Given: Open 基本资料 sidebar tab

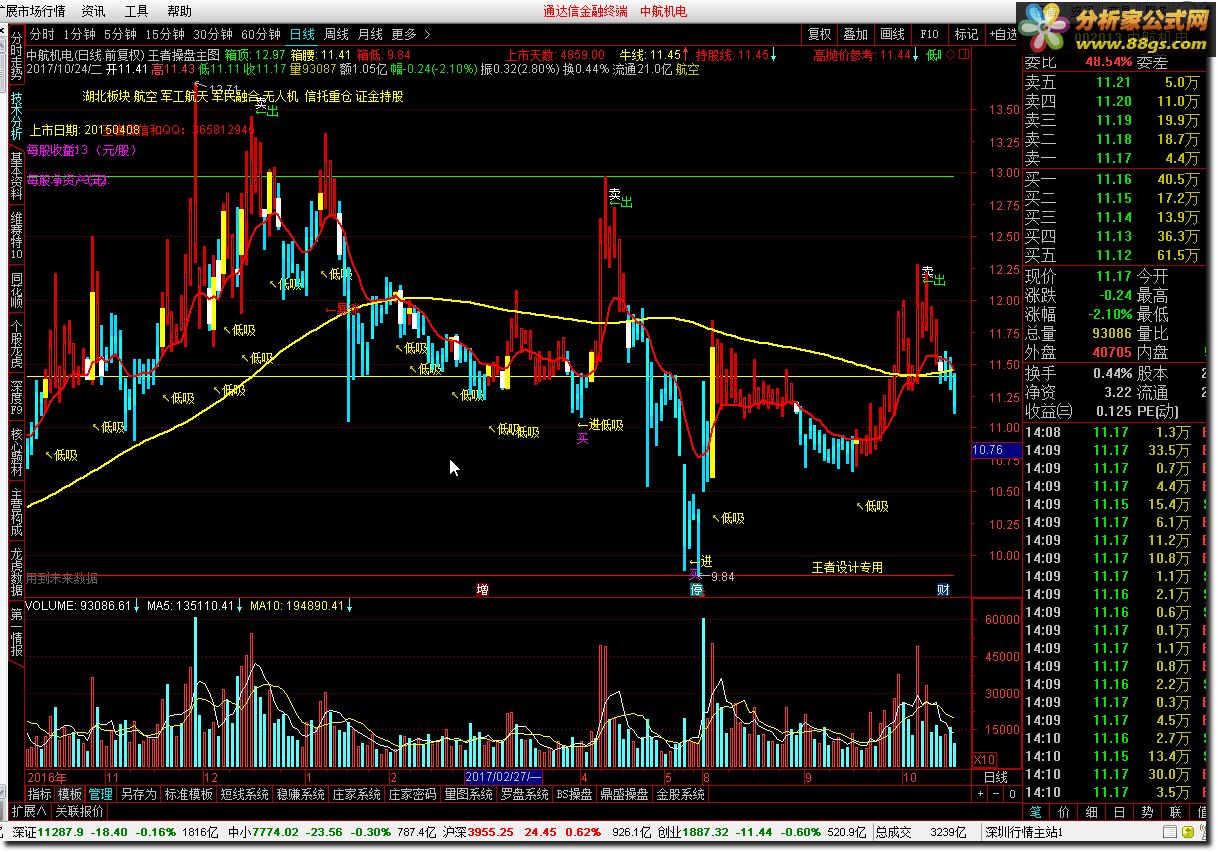Looking at the screenshot, I should pos(16,177).
